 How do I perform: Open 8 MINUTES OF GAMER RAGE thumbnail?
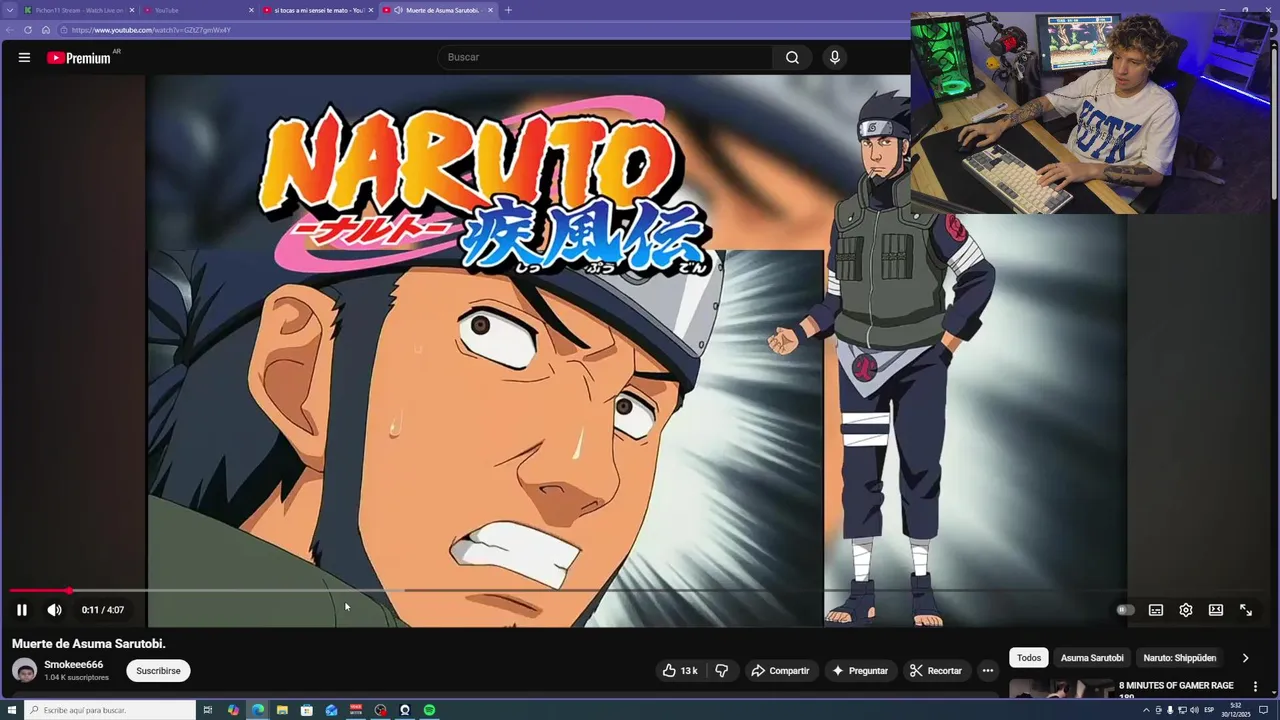pos(1061,689)
